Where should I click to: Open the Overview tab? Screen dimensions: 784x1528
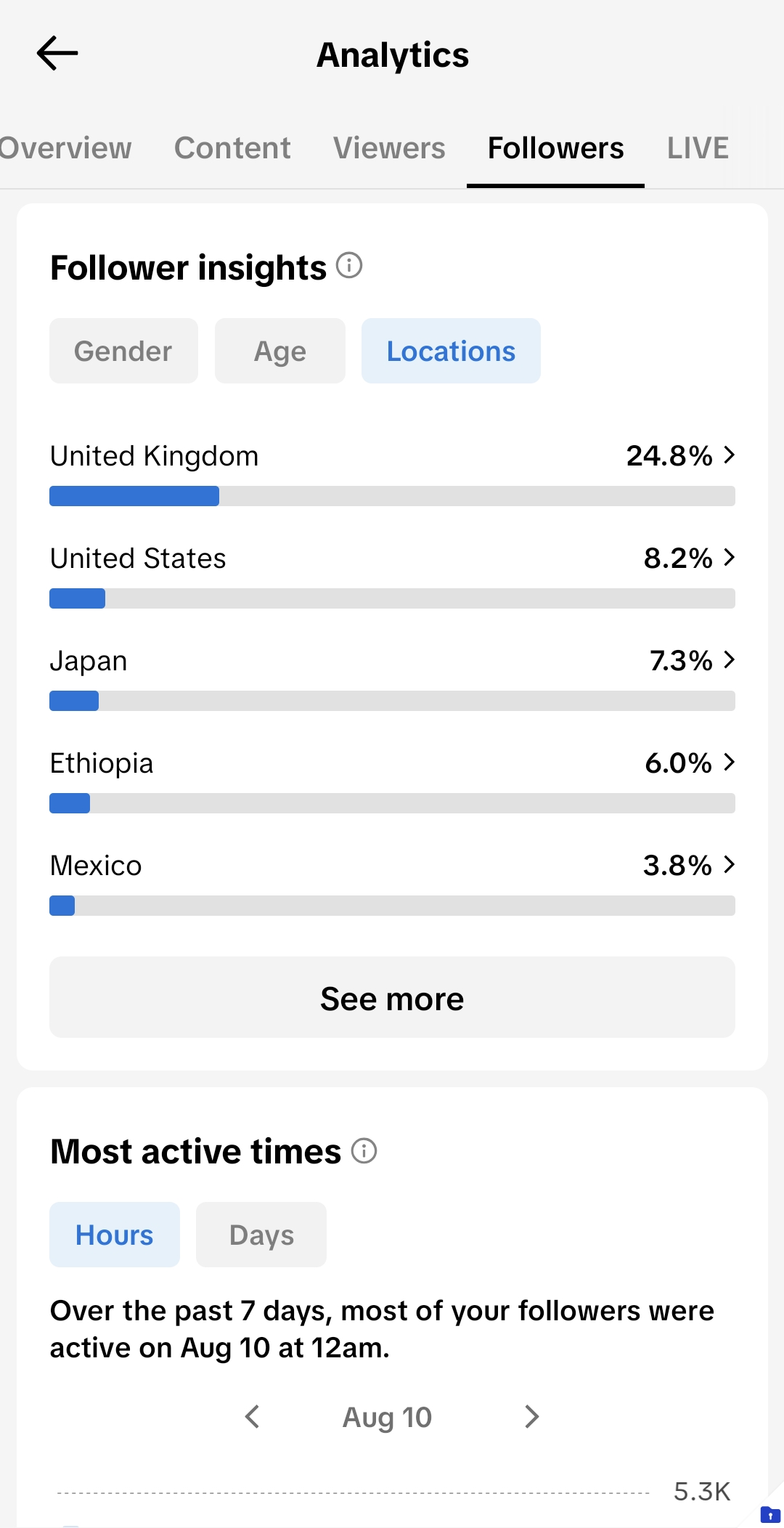(65, 148)
